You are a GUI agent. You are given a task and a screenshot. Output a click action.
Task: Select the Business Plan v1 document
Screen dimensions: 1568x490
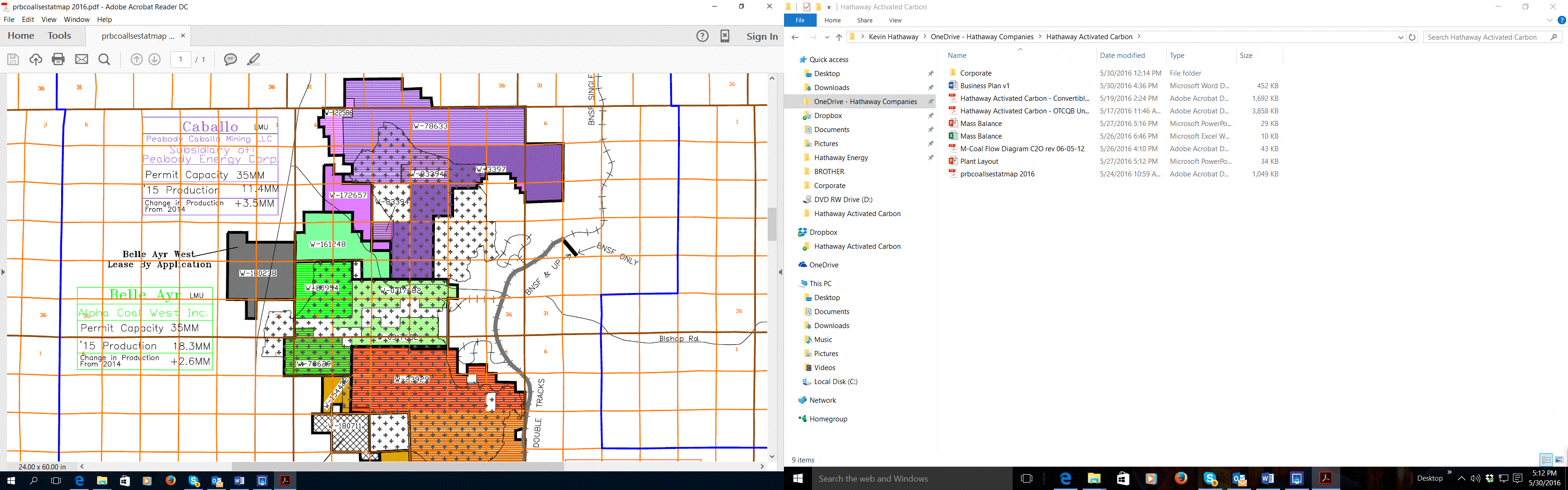click(x=984, y=86)
